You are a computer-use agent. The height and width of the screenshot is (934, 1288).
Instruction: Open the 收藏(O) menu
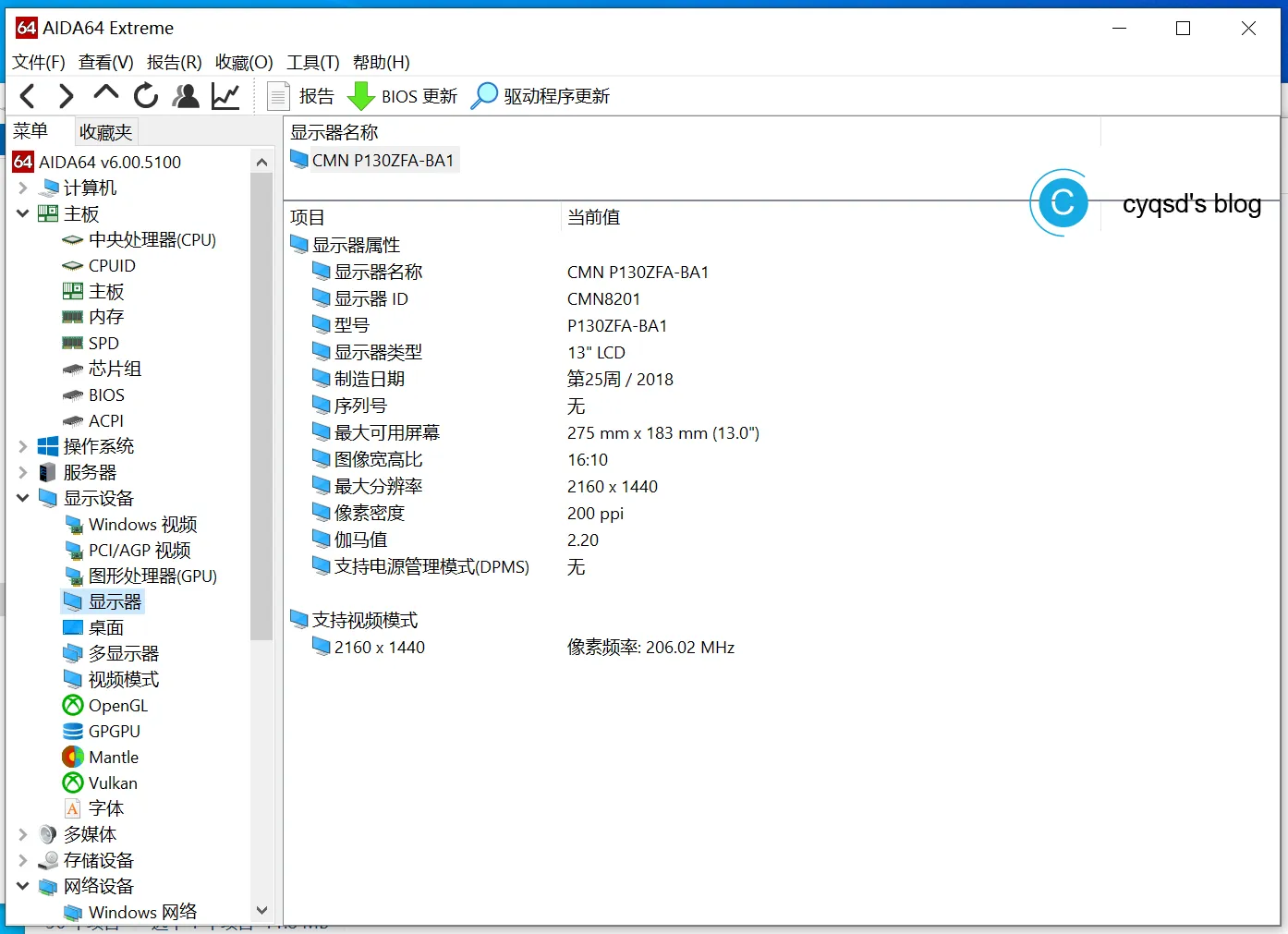pos(244,62)
